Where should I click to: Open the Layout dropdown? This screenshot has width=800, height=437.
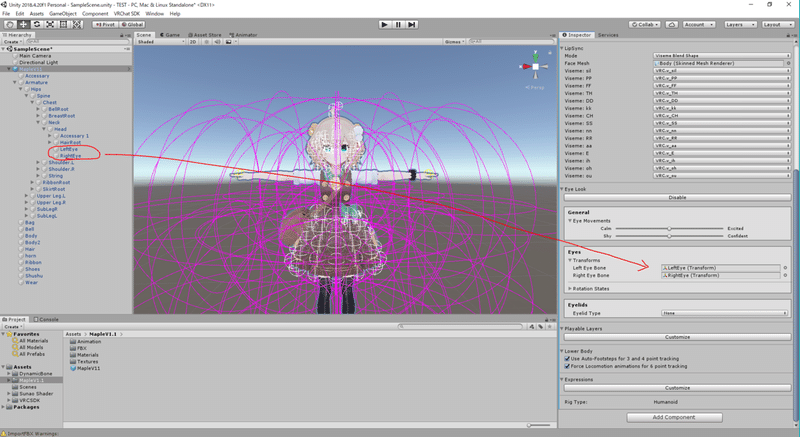click(778, 24)
